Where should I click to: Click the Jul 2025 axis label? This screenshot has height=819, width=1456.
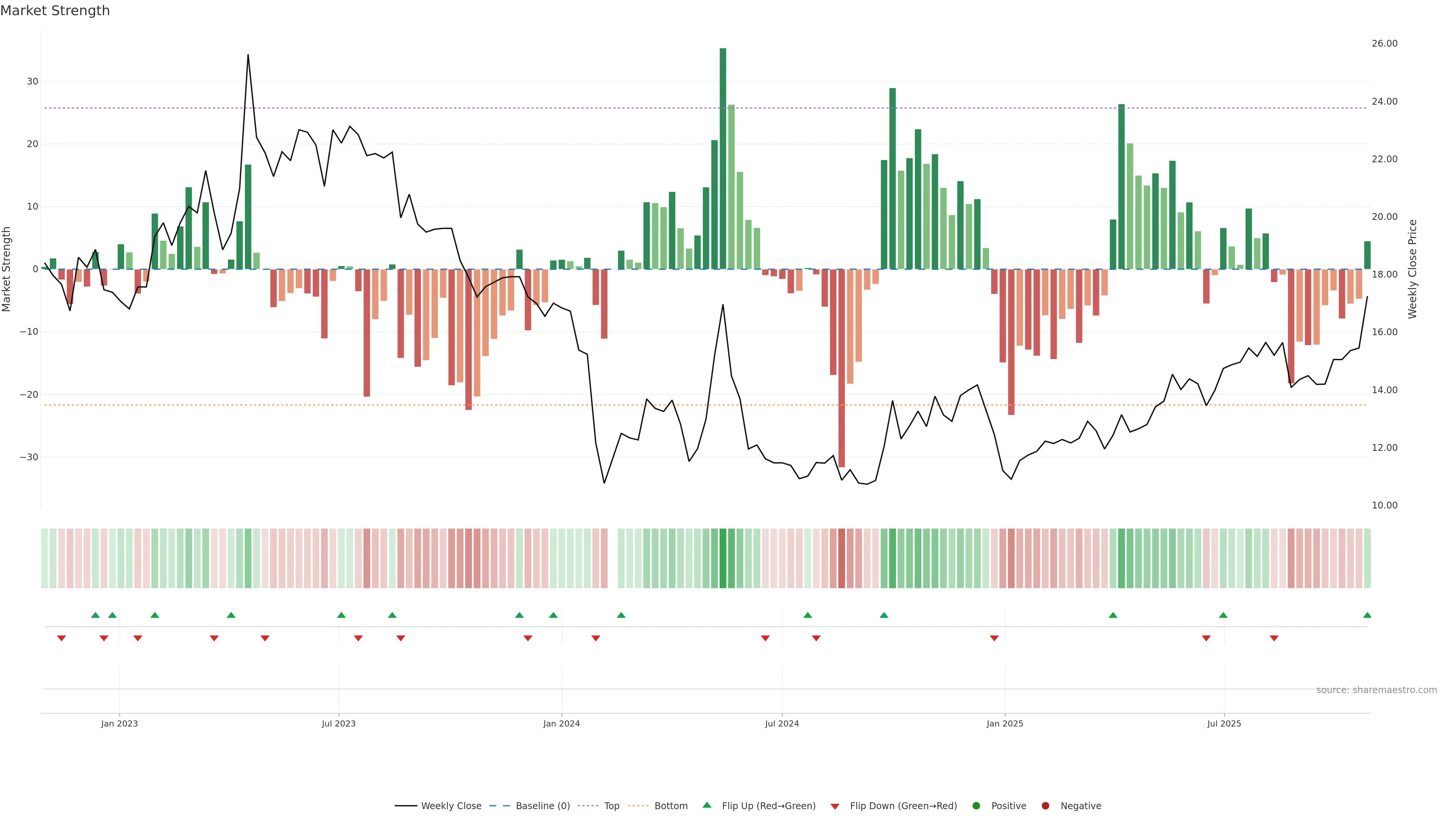coord(1224,723)
